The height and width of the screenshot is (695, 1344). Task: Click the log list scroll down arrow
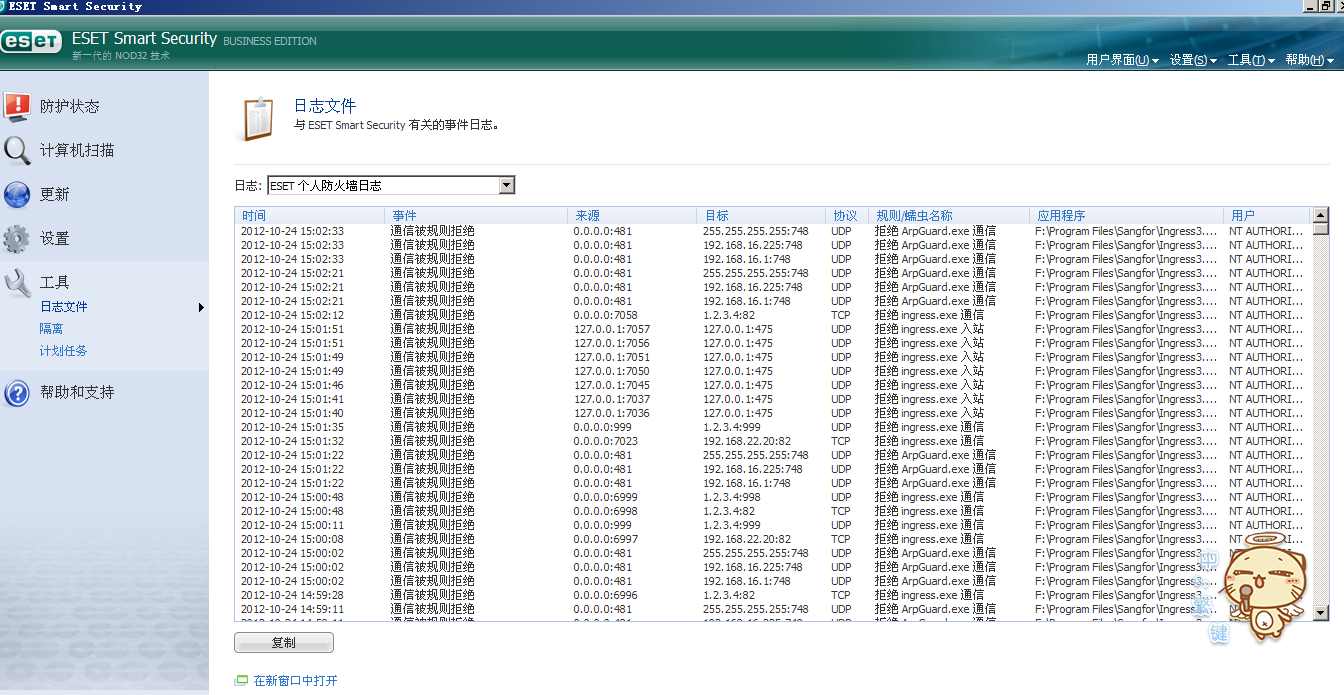(x=1321, y=613)
